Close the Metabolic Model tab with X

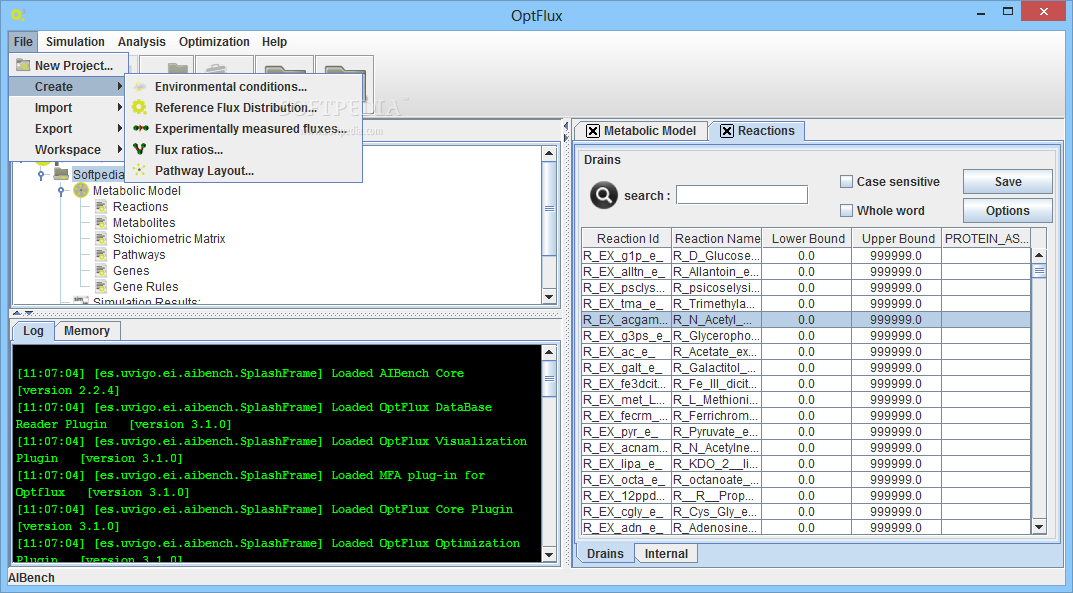point(593,131)
